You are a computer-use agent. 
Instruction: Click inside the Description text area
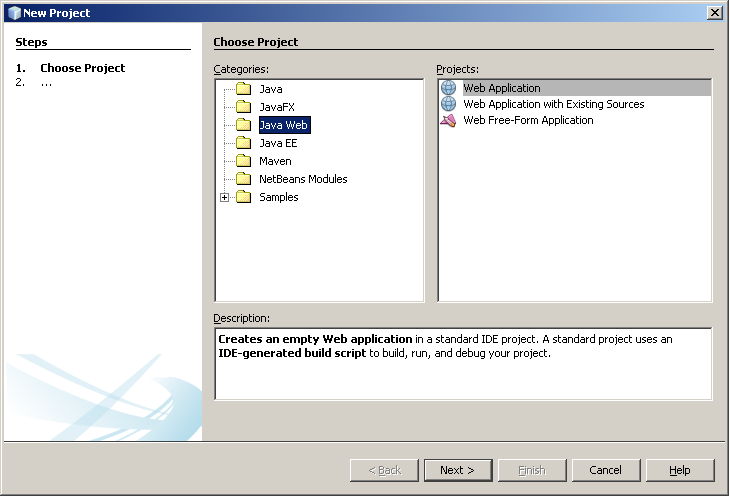click(x=463, y=375)
